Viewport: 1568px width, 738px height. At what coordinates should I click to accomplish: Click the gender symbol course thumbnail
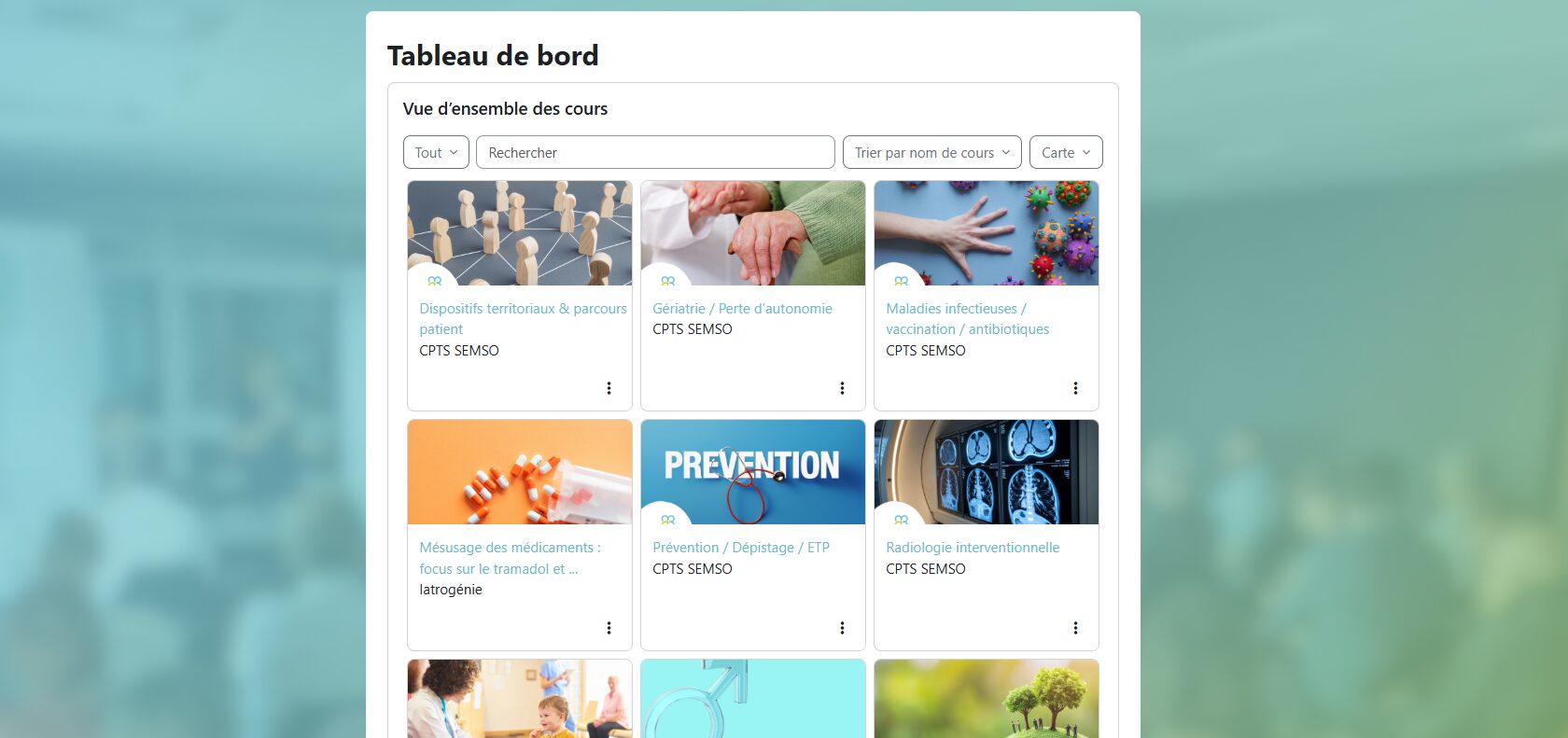point(753,699)
